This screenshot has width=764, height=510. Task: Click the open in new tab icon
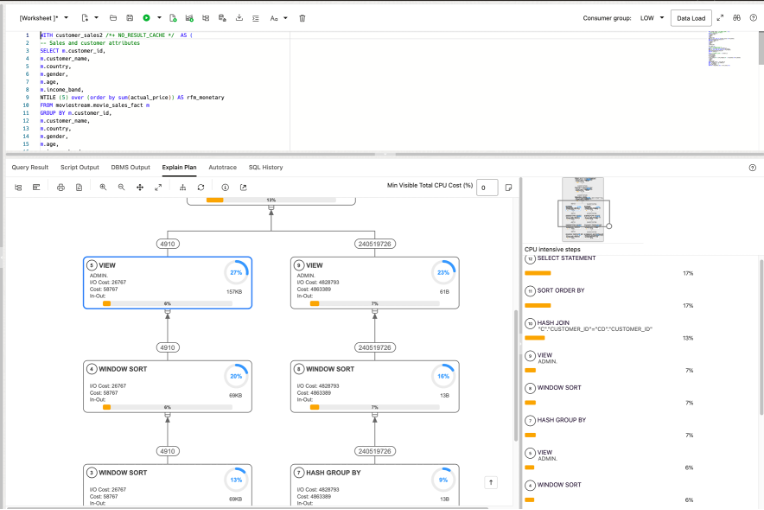pos(243,187)
